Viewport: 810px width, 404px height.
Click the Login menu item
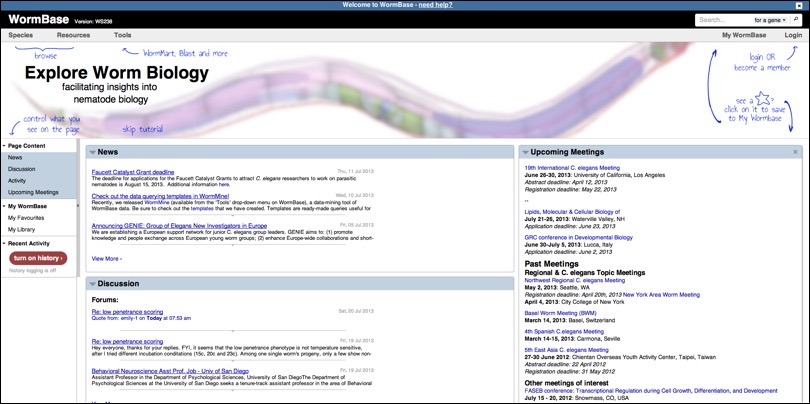793,35
